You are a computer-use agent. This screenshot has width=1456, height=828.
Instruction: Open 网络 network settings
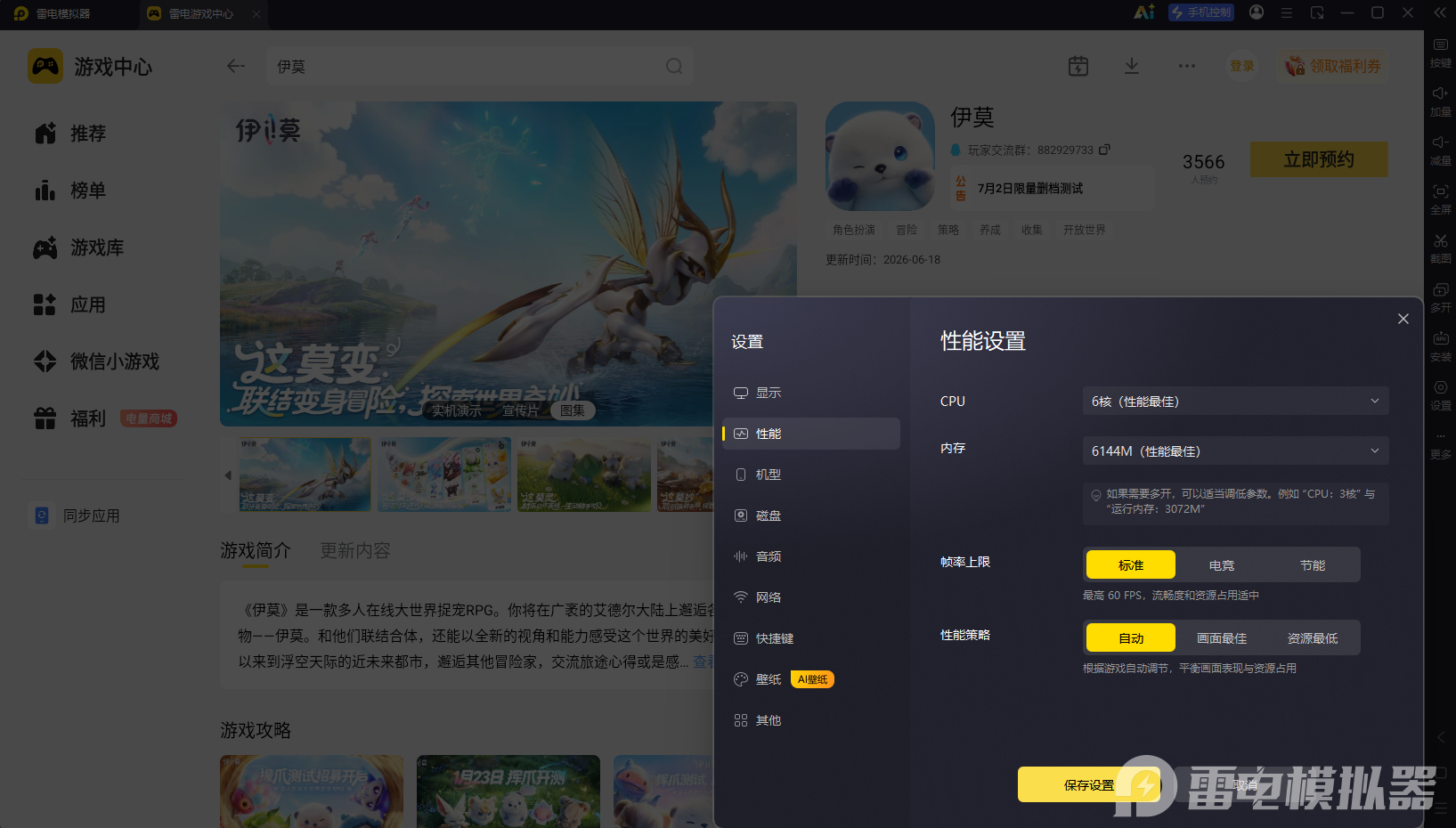point(811,597)
